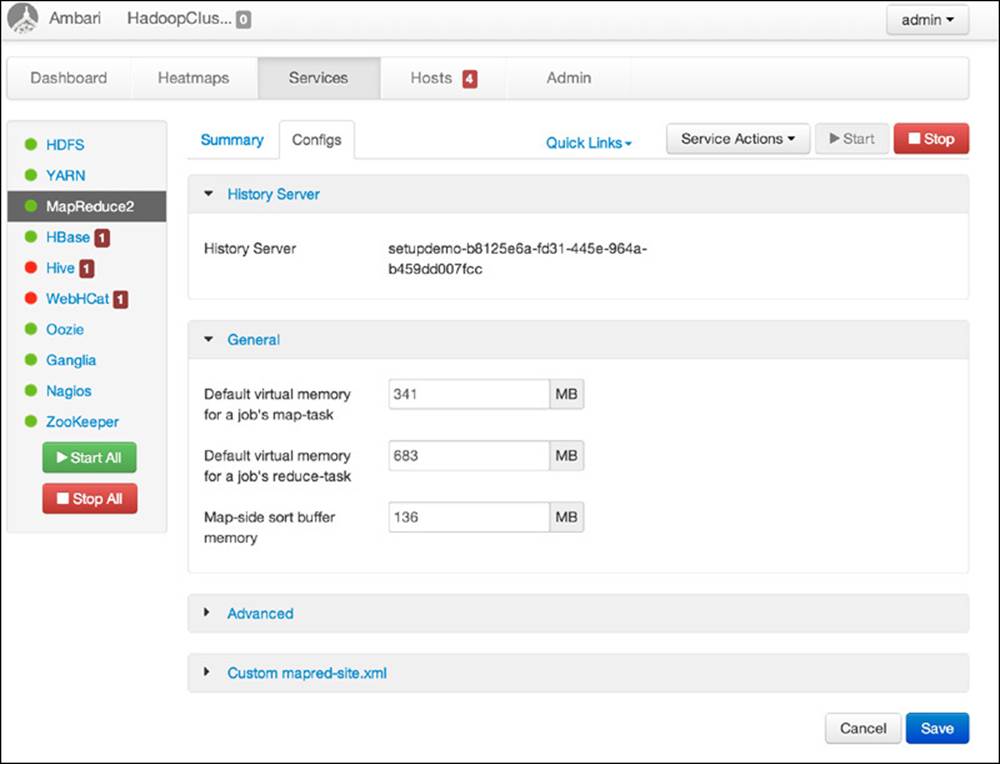Click the Stop All button

(x=89, y=499)
